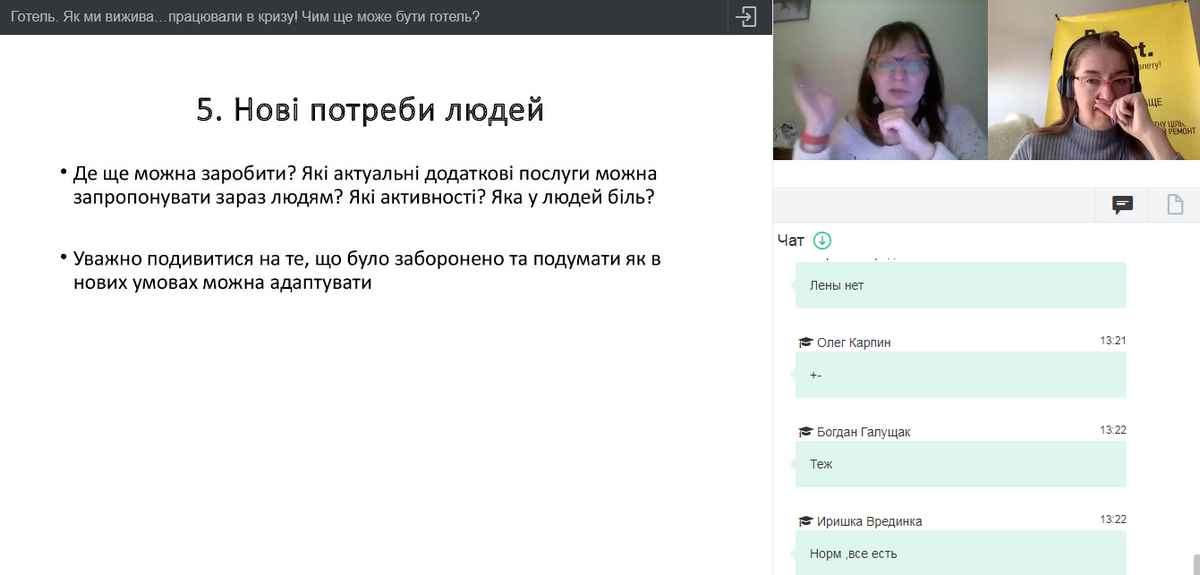
Task: Click the Чат panel label
Action: (x=790, y=240)
